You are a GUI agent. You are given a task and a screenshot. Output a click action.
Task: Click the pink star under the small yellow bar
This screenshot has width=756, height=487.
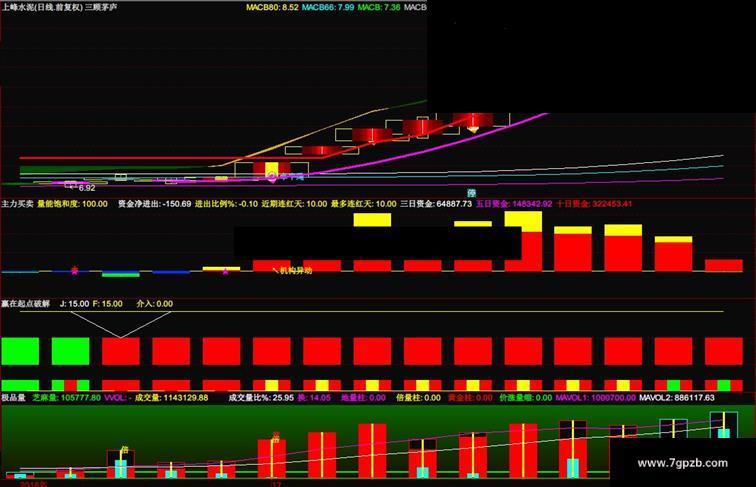click(225, 271)
